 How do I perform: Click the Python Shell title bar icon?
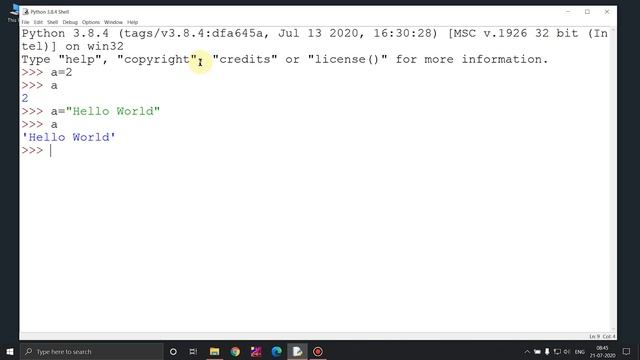(26, 12)
